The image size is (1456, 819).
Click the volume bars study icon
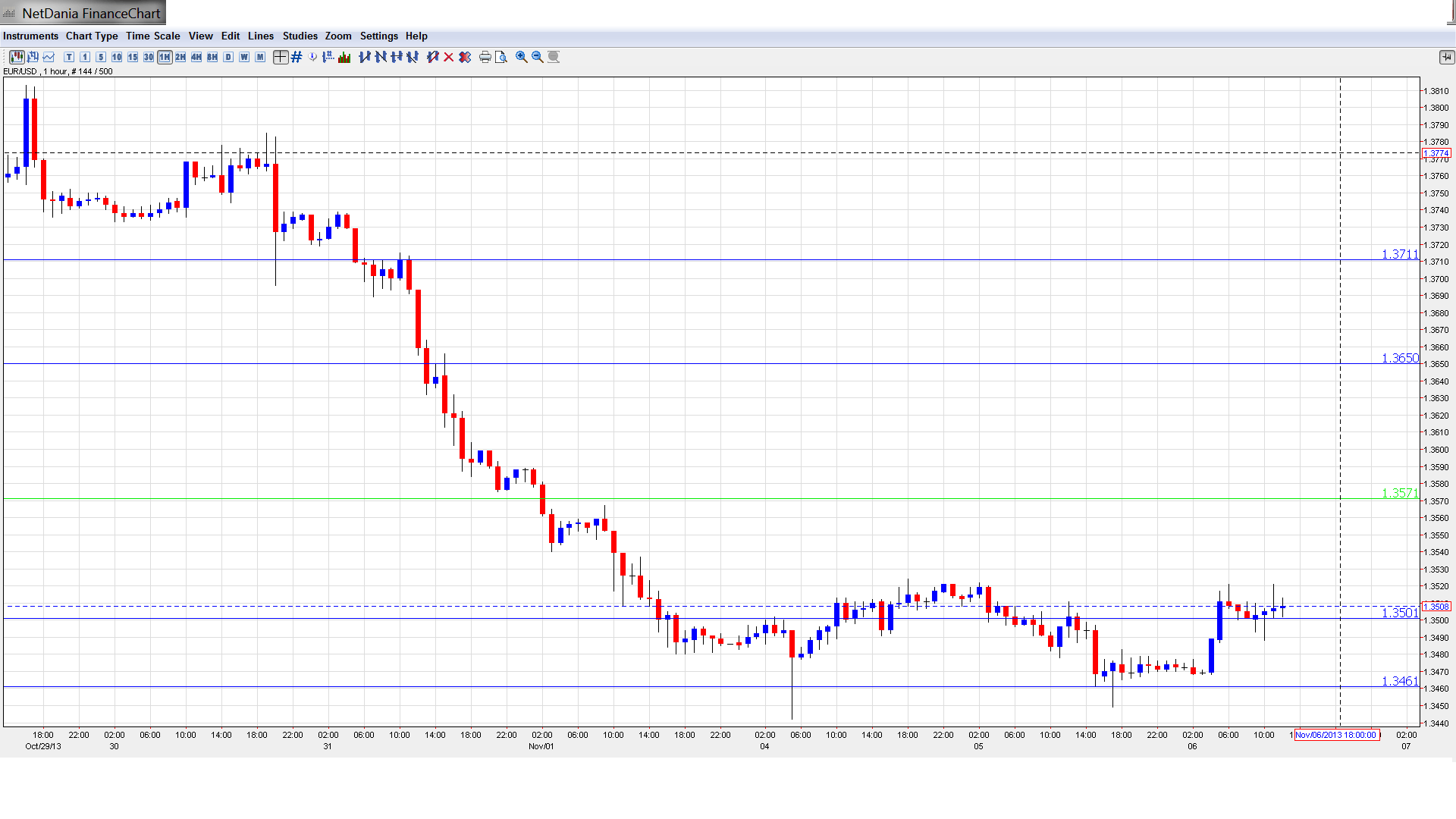344,57
